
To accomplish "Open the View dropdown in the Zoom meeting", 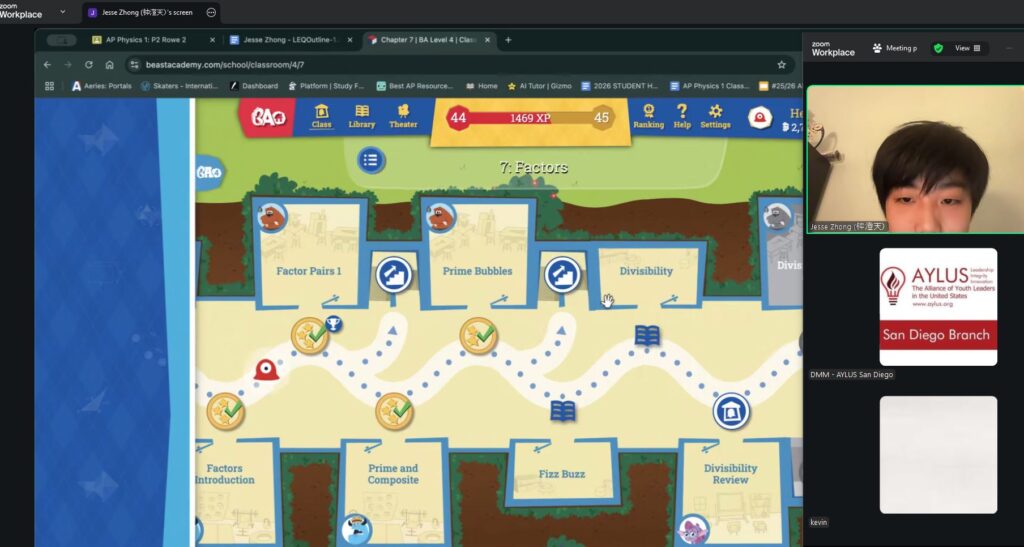I will 967,48.
